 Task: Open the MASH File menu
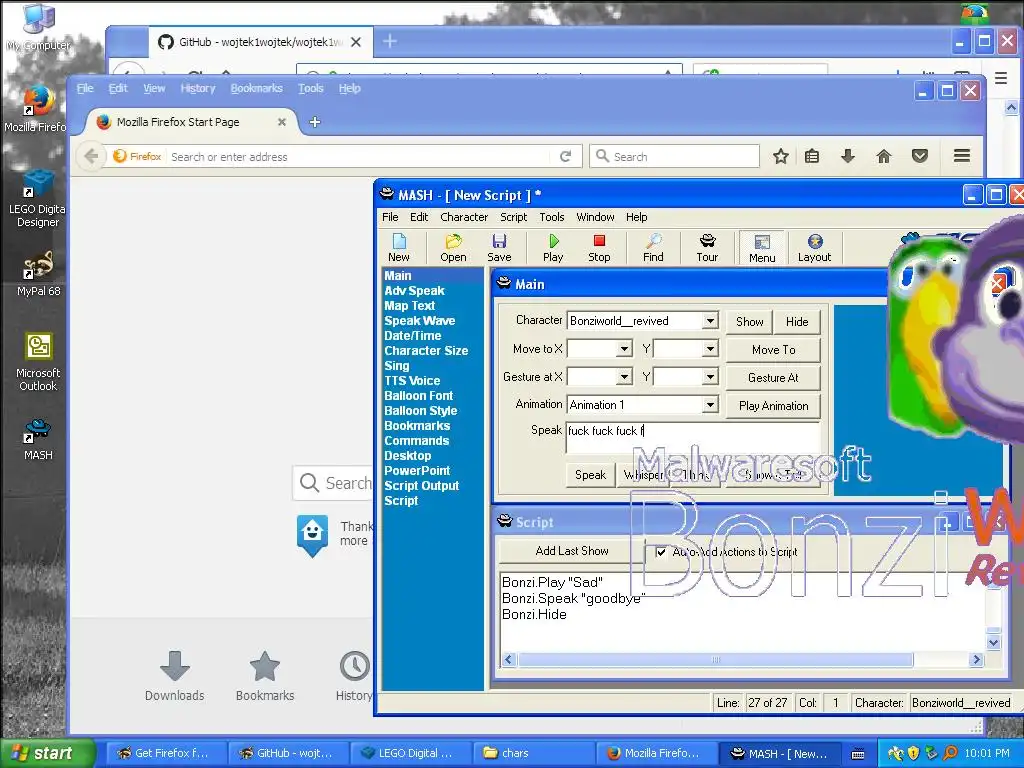click(x=390, y=217)
